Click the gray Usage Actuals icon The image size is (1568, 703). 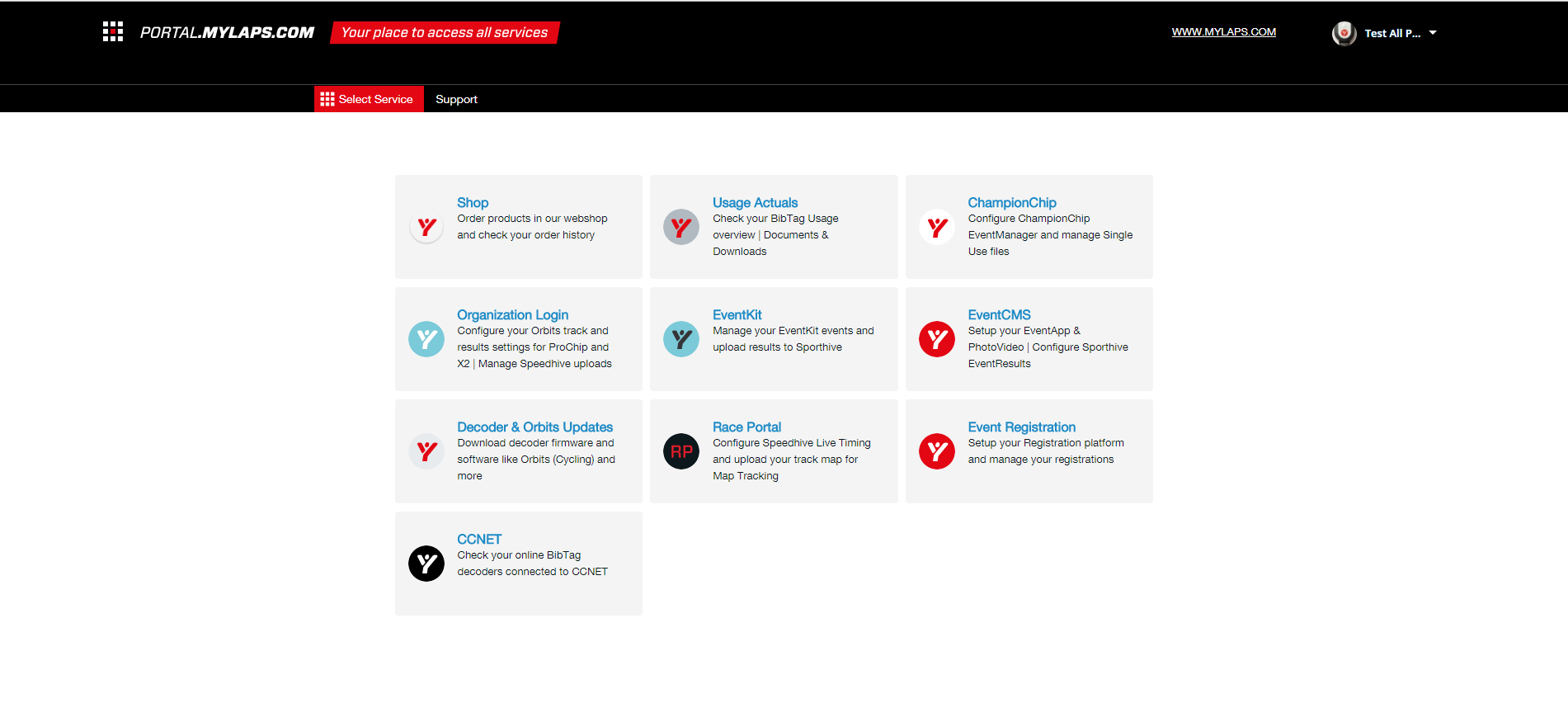click(681, 227)
